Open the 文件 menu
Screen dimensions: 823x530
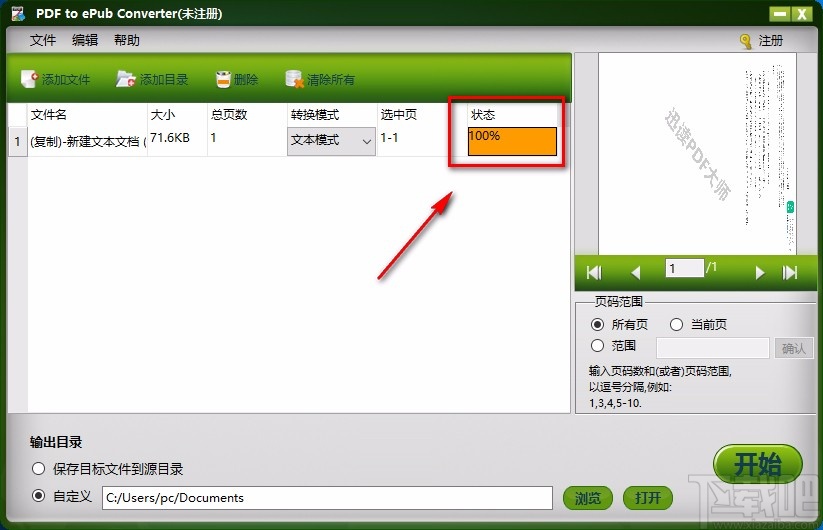pos(43,40)
